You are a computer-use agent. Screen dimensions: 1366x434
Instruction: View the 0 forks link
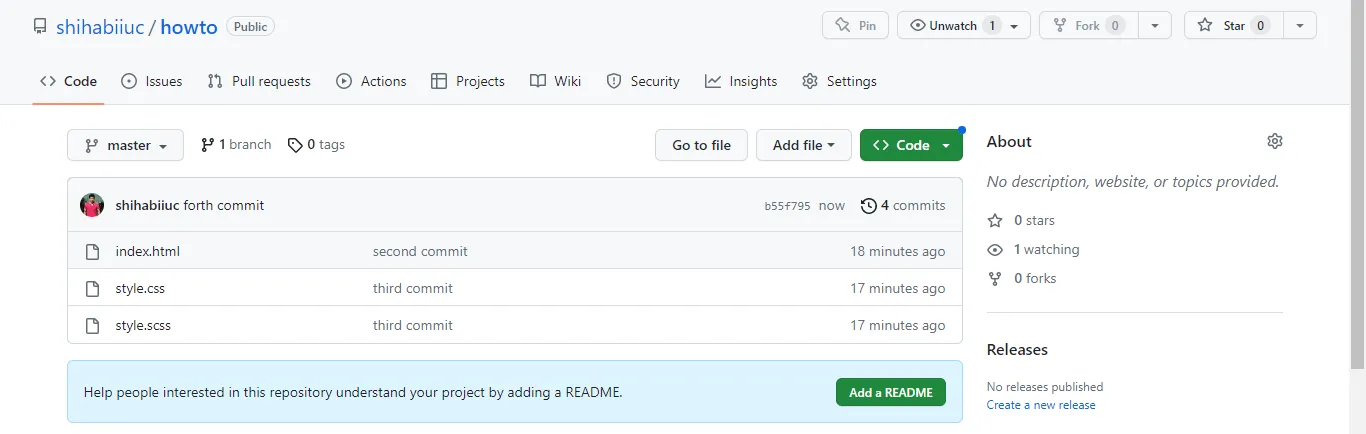point(1021,278)
